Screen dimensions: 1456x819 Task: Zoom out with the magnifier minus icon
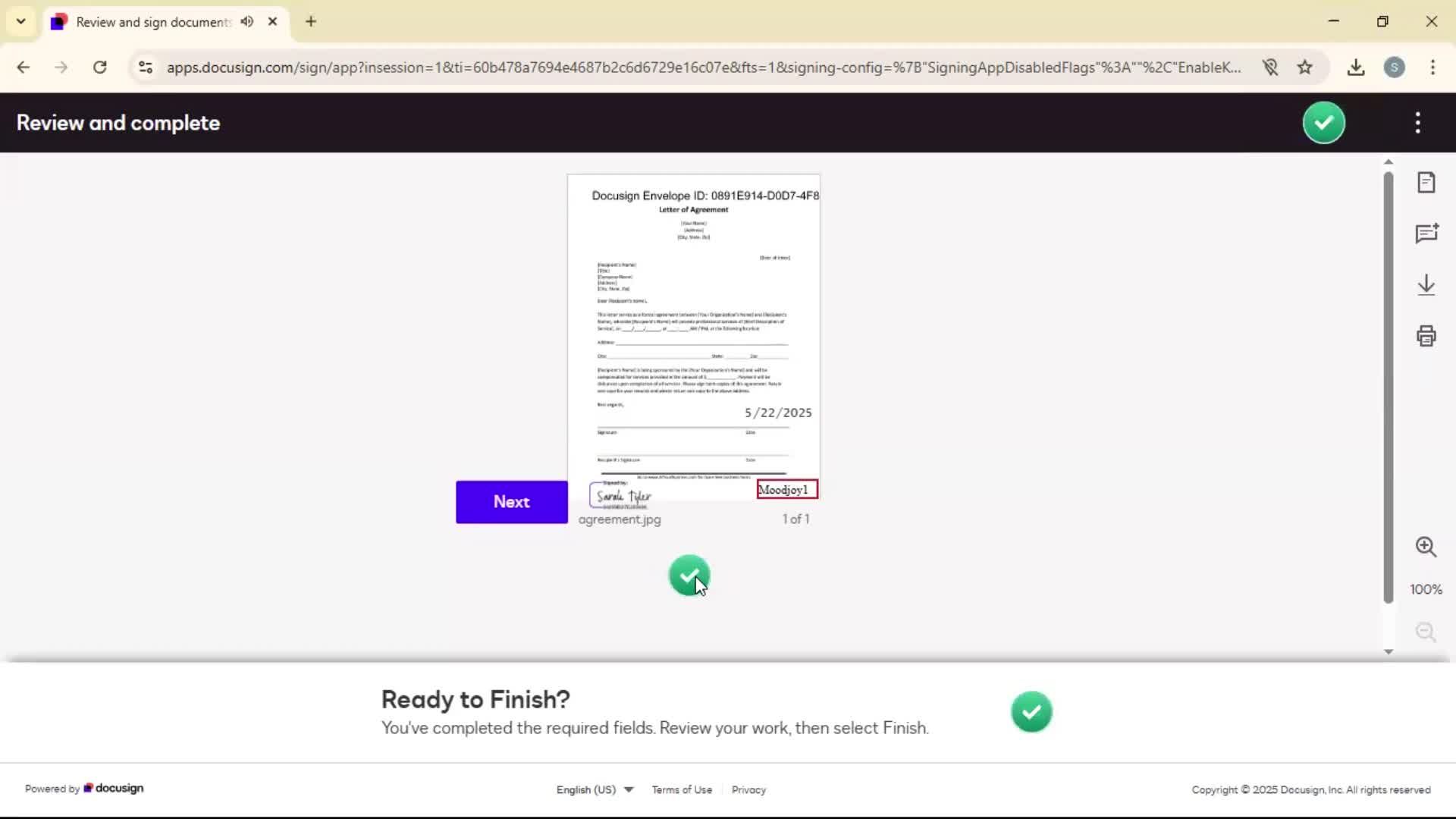tap(1426, 632)
